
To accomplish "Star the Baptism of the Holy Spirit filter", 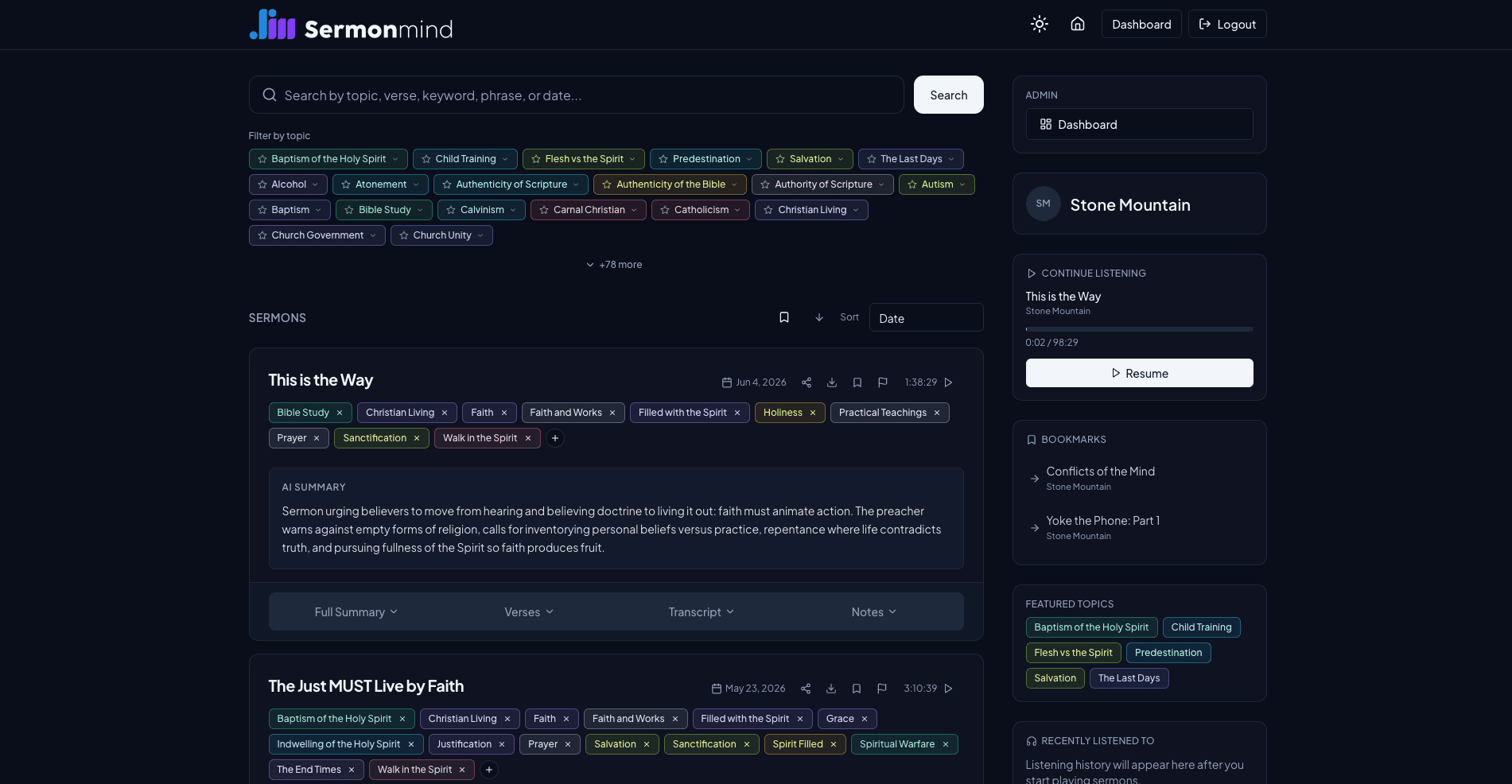I will point(262,159).
